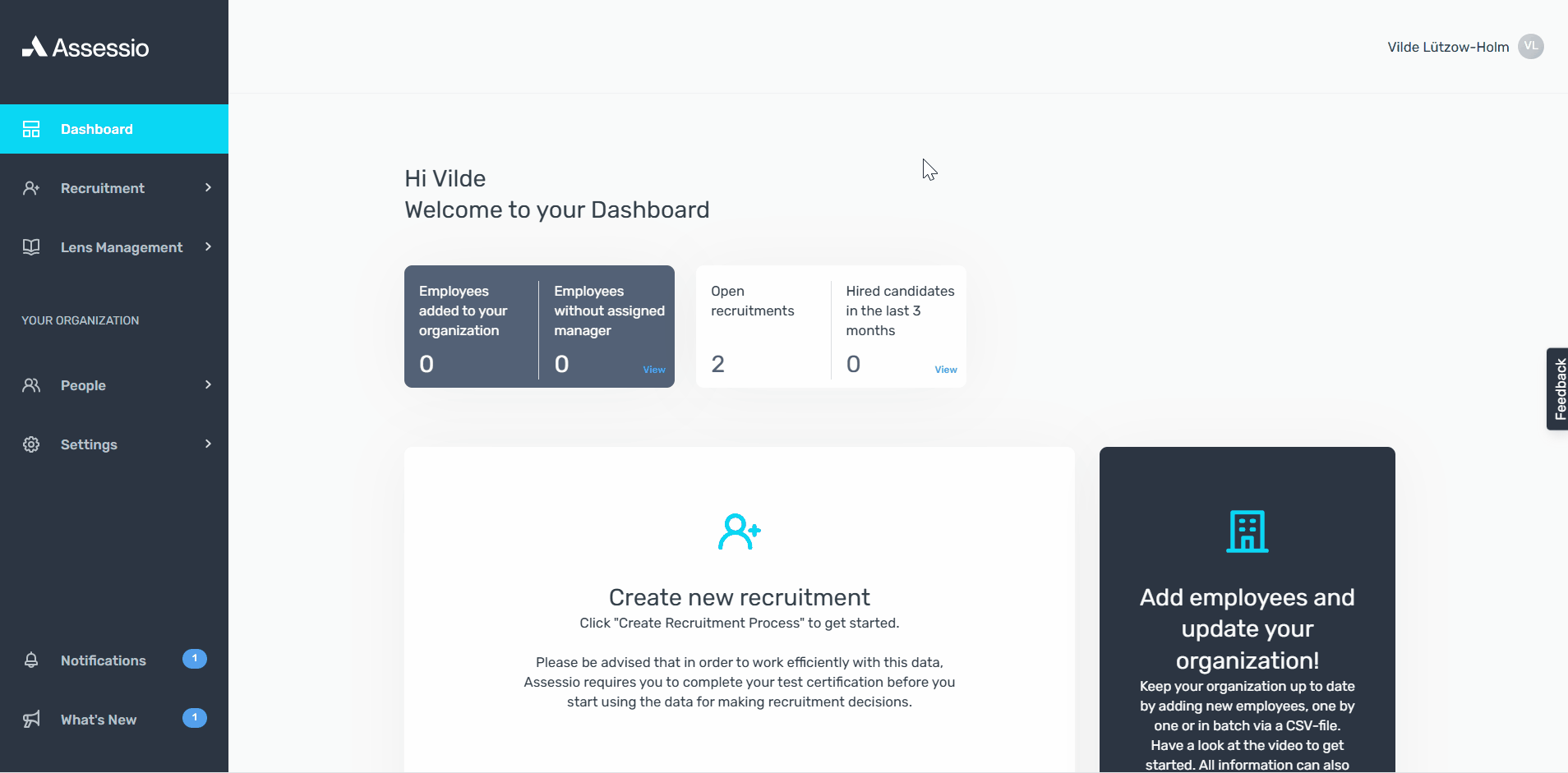
Task: Click View next to hired candidates count
Action: 946,370
